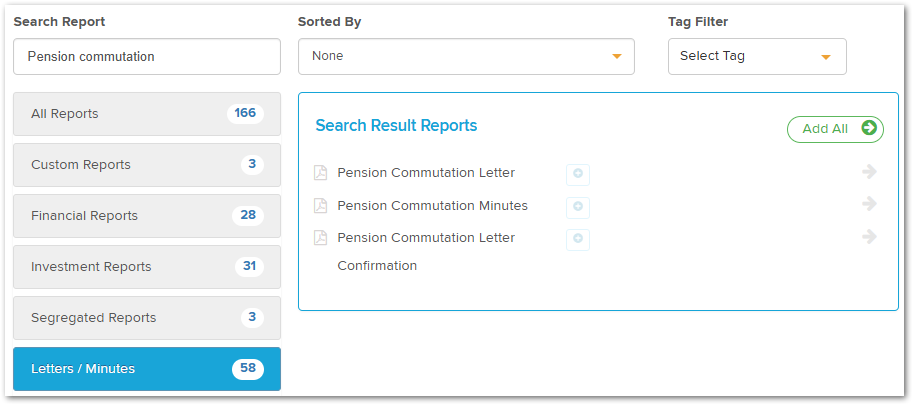Viewport: 913px width, 405px height.
Task: Click arrow icon for Letter Confirmation row
Action: pos(869,236)
